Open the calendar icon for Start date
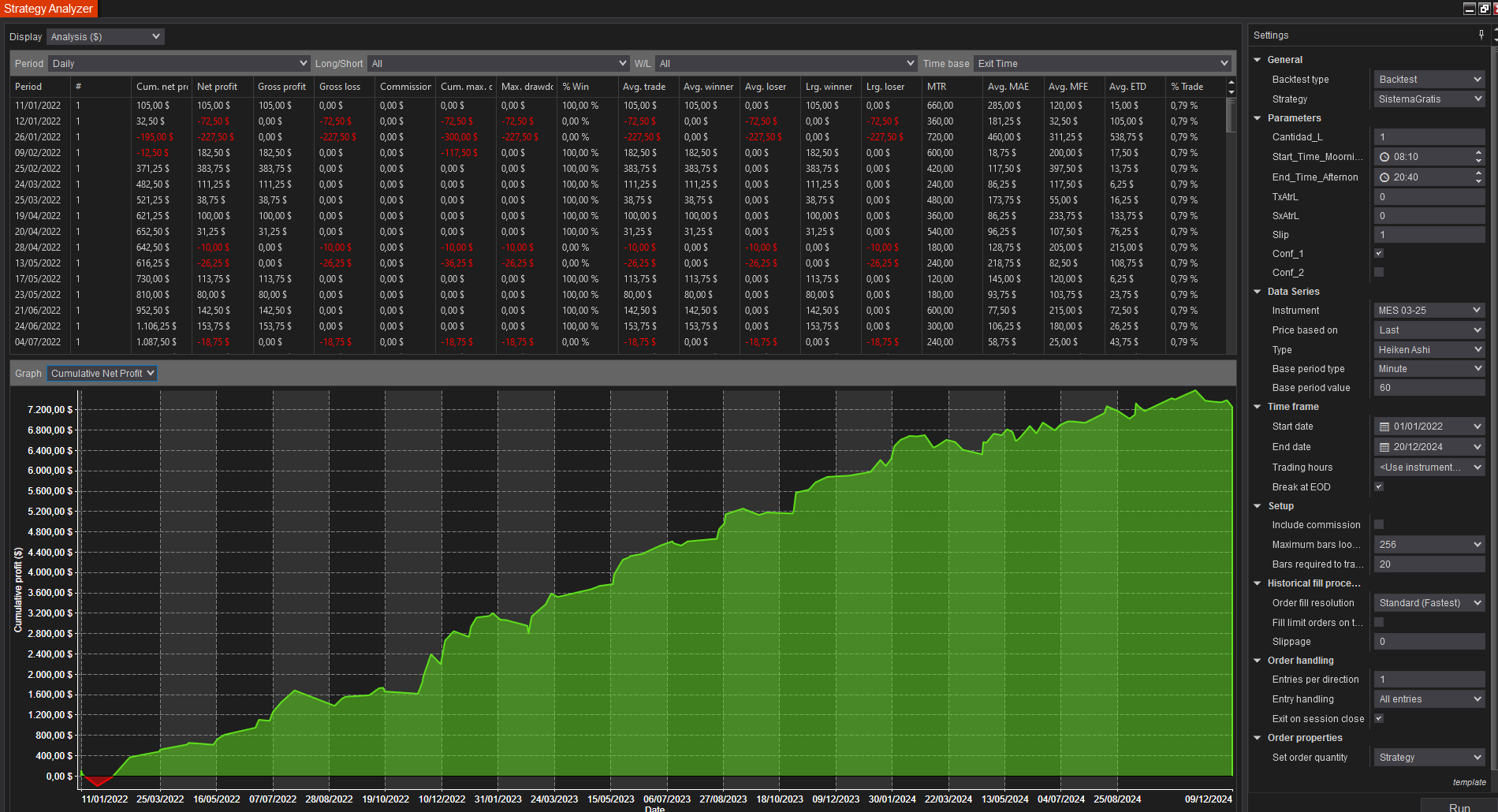 coord(1385,426)
